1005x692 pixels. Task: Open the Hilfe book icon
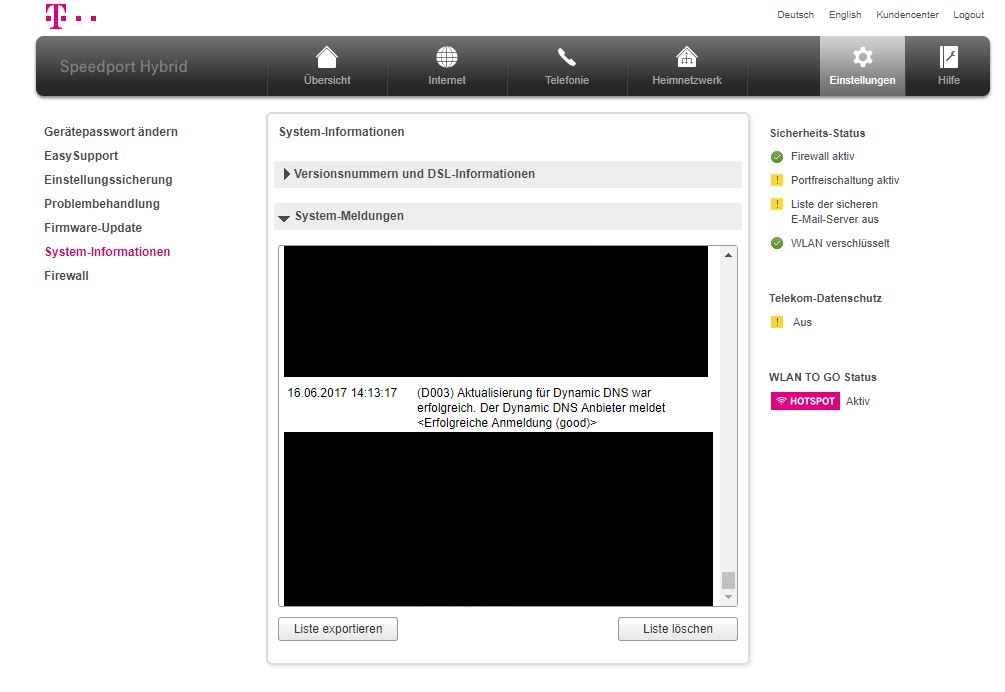coord(948,57)
